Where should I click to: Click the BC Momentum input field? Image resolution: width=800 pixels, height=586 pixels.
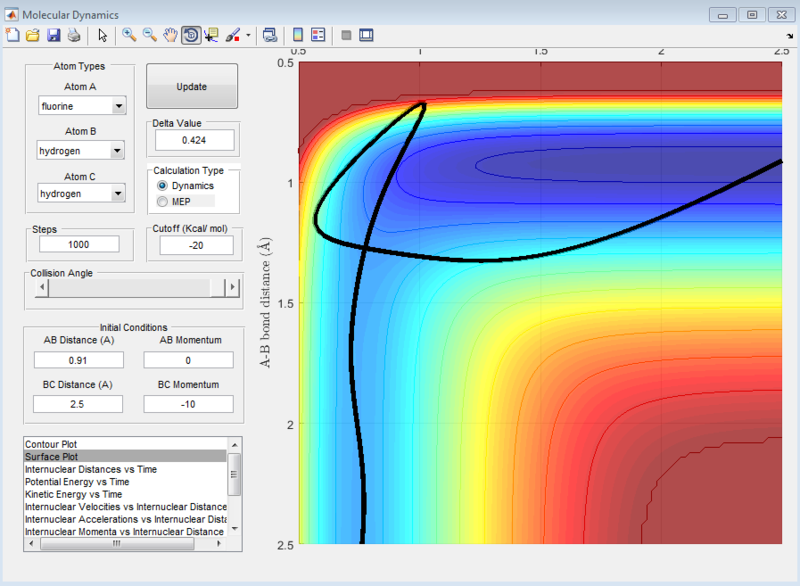click(188, 404)
